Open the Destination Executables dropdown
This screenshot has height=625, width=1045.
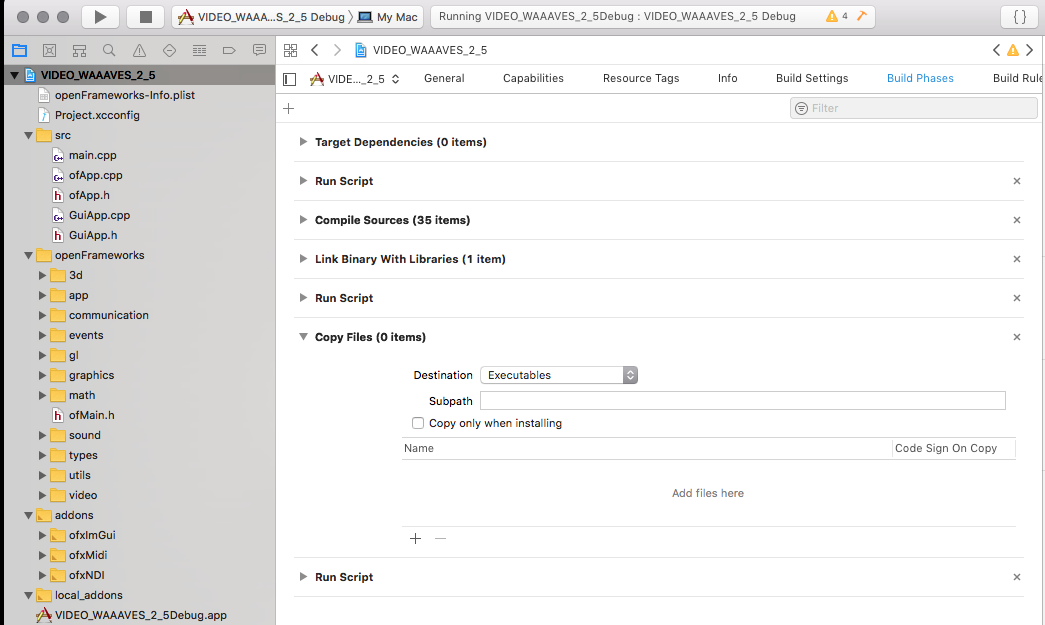coord(559,375)
